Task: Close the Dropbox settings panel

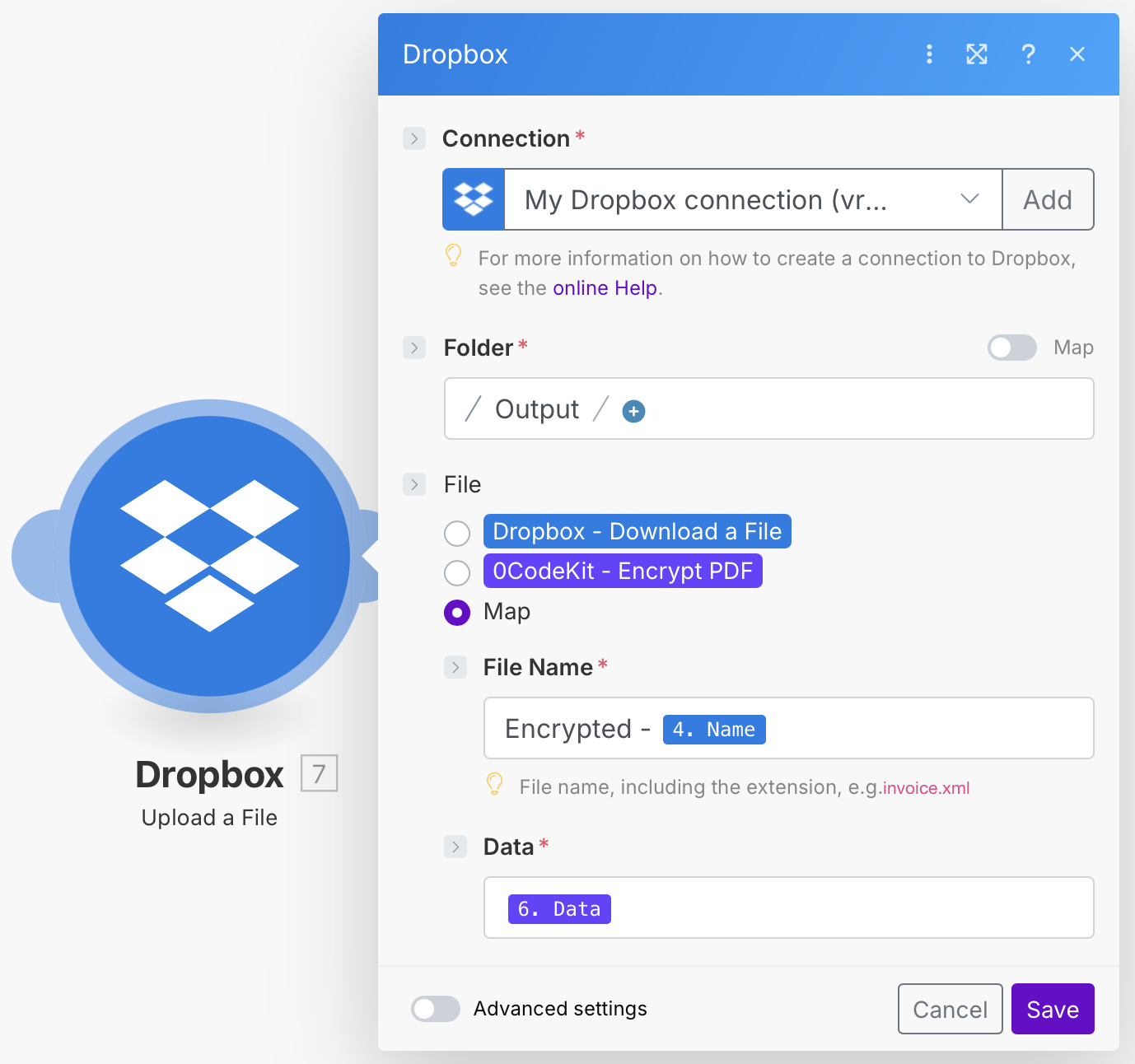Action: pos(1077,54)
